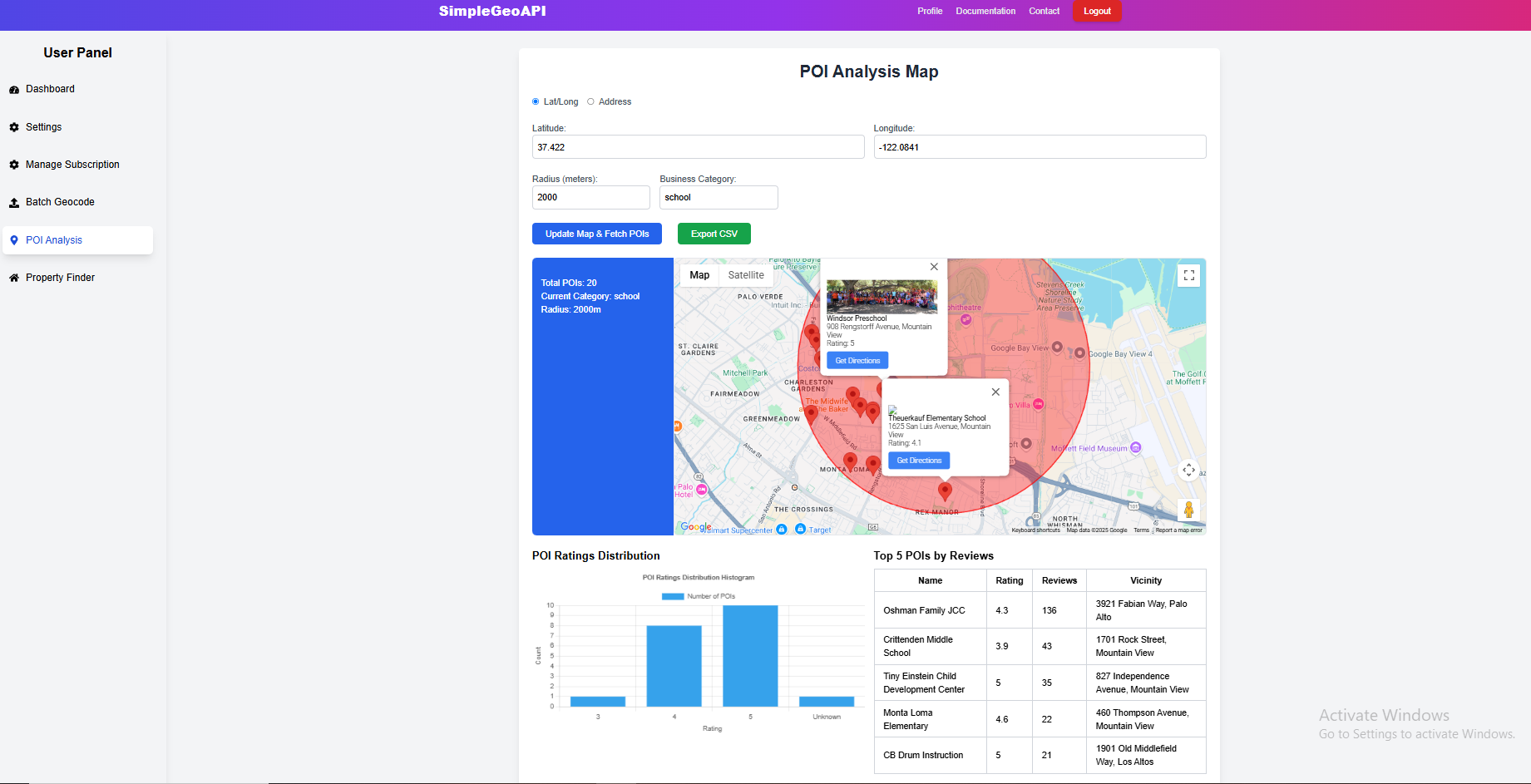Click the Logout button
The image size is (1531, 784).
click(1096, 11)
